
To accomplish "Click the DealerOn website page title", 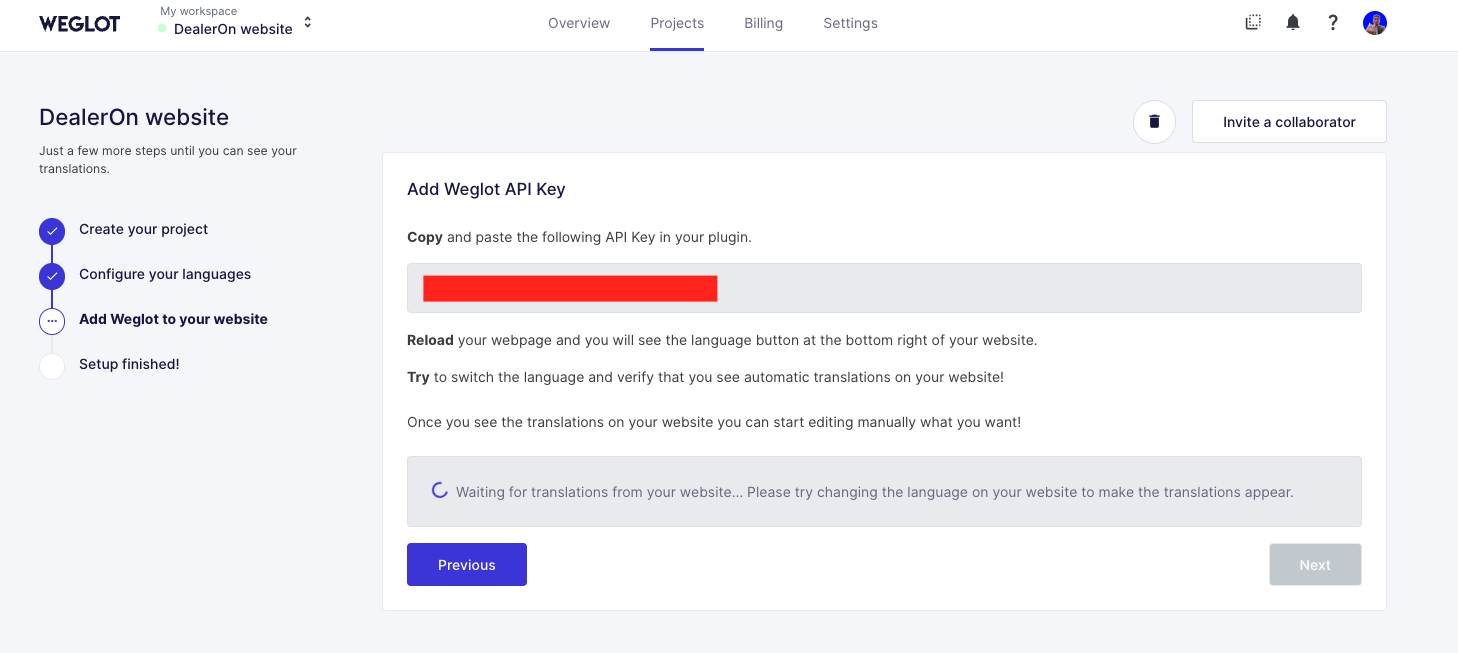I will (134, 117).
